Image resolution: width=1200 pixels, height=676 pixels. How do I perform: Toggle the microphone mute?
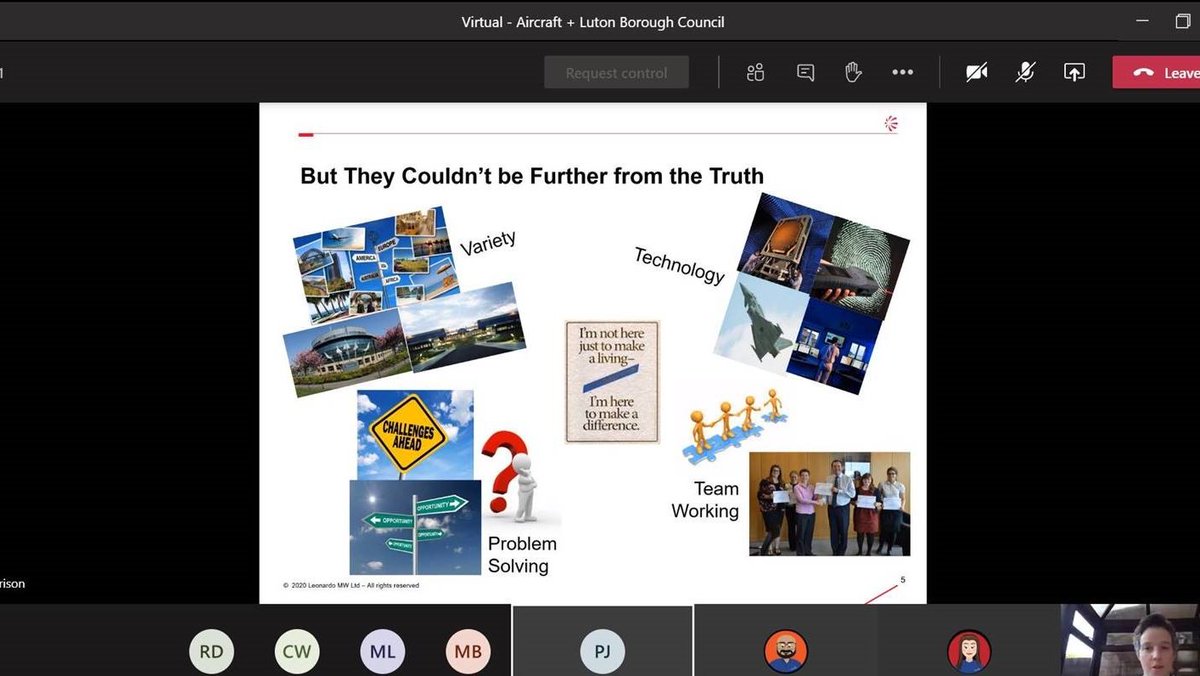tap(1025, 72)
